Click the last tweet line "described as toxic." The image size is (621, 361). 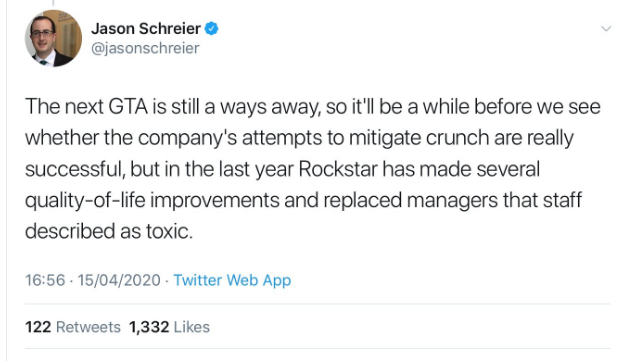point(109,231)
